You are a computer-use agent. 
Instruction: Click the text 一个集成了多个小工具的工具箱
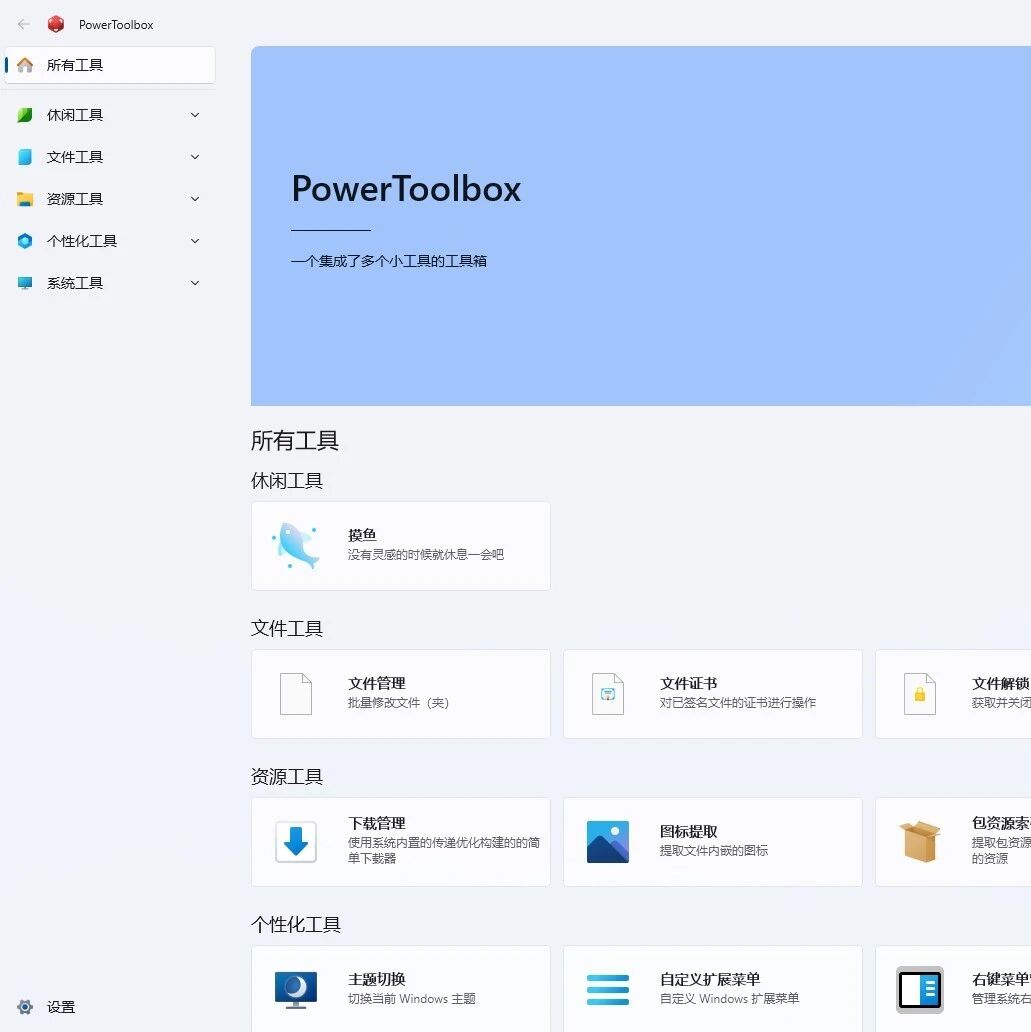[x=389, y=261]
